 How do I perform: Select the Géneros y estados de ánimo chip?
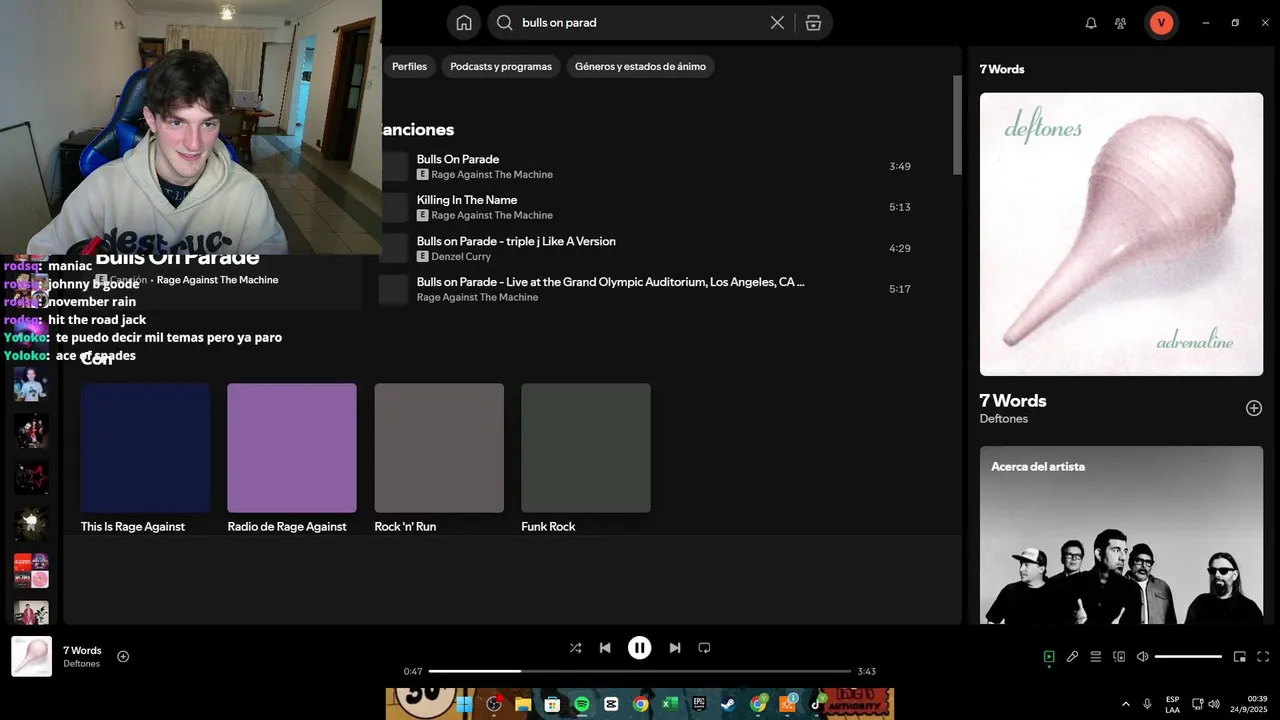click(x=640, y=67)
